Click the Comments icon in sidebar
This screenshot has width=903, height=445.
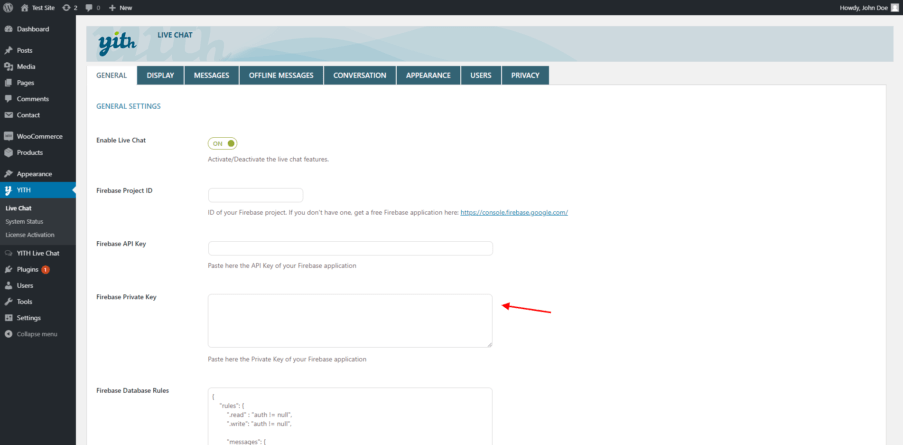(8, 99)
